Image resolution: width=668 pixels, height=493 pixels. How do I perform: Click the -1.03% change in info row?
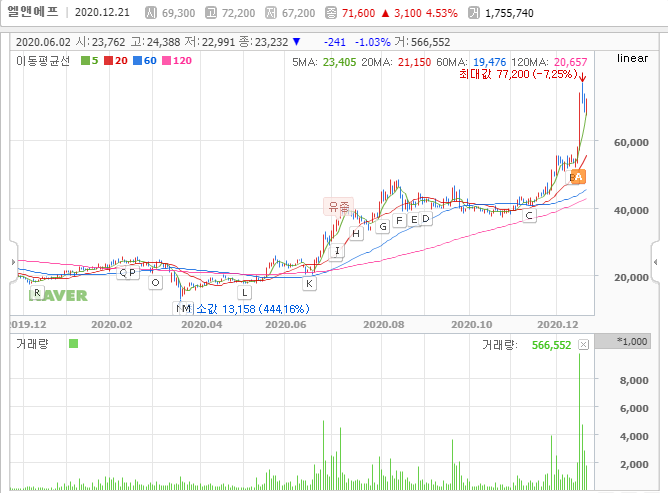[x=372, y=42]
